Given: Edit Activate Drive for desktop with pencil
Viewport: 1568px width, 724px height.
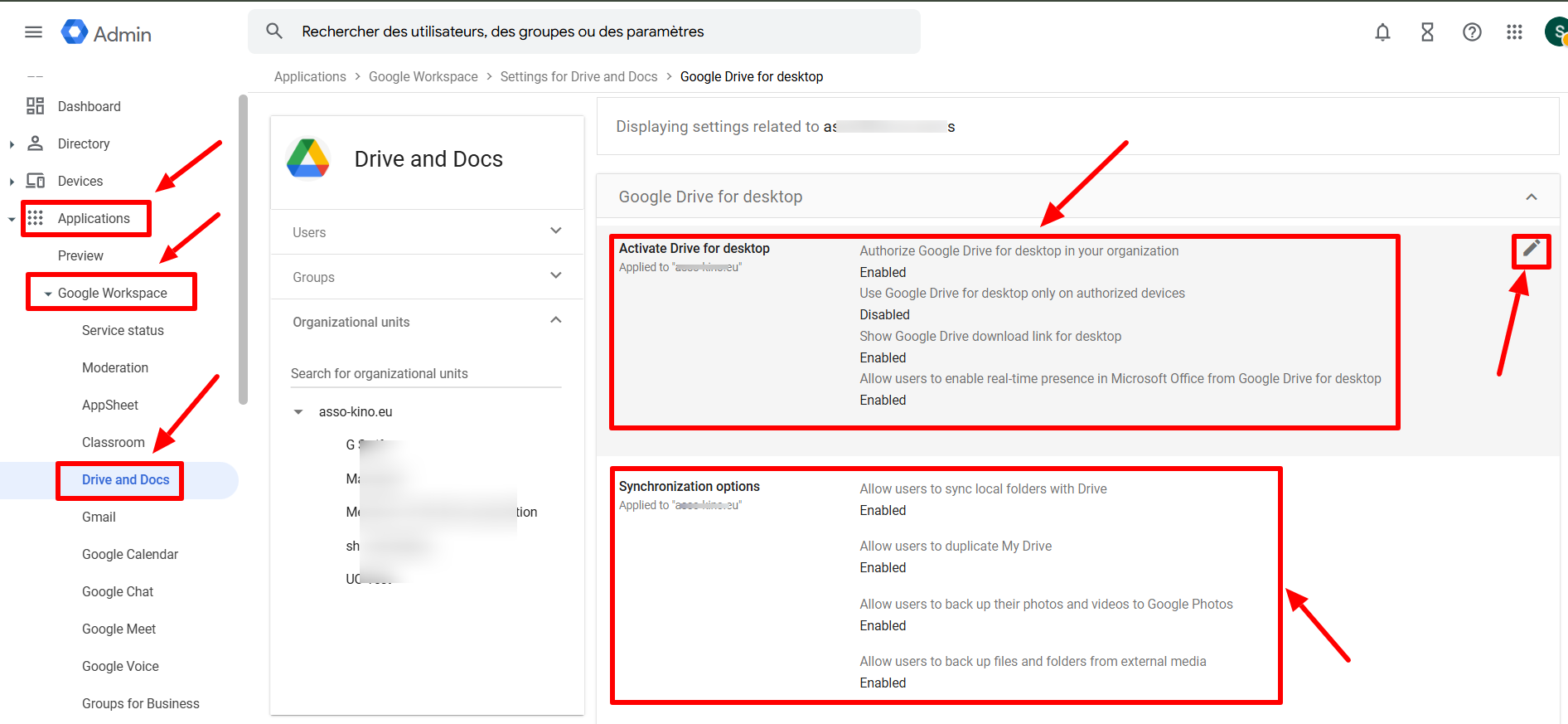Looking at the screenshot, I should pos(1532,248).
